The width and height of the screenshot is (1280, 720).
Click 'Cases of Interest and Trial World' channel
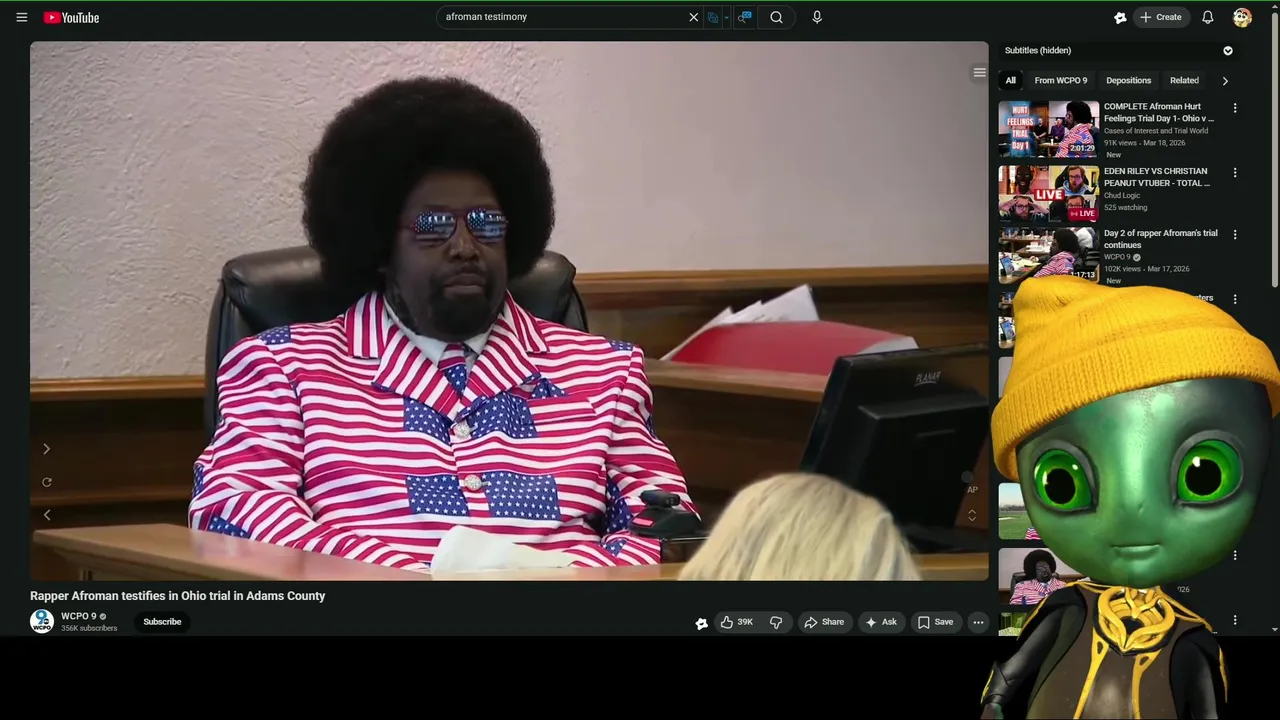(1156, 131)
